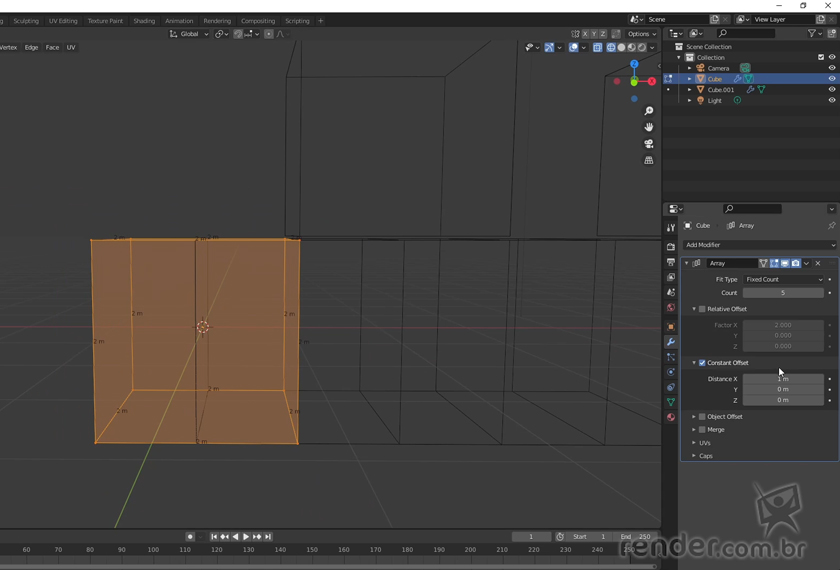Remove the Array modifier with X button
This screenshot has width=840, height=570.
tap(818, 263)
